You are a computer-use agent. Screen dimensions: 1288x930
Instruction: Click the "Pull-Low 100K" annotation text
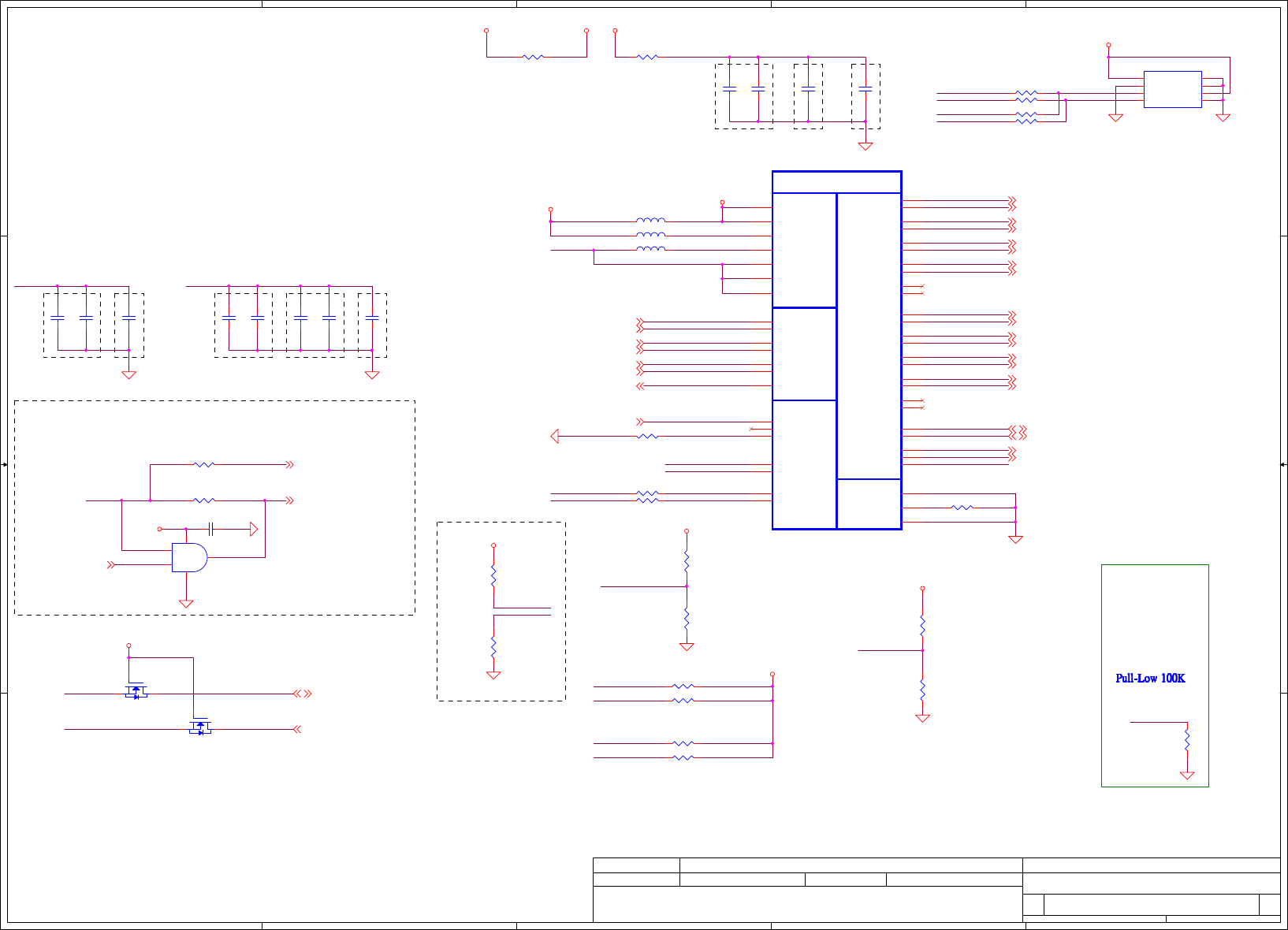(x=1150, y=679)
